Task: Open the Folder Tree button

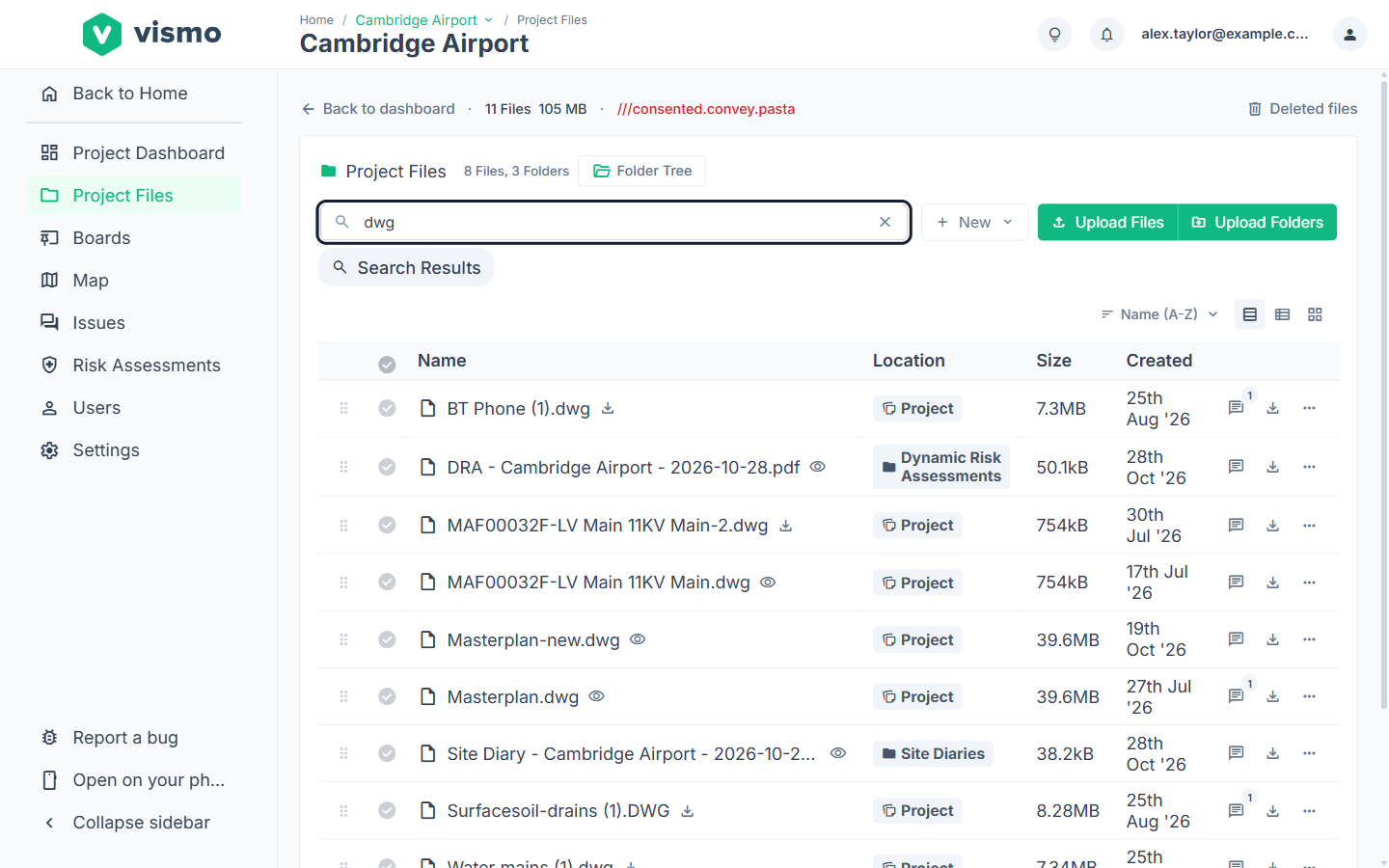Action: tap(641, 171)
